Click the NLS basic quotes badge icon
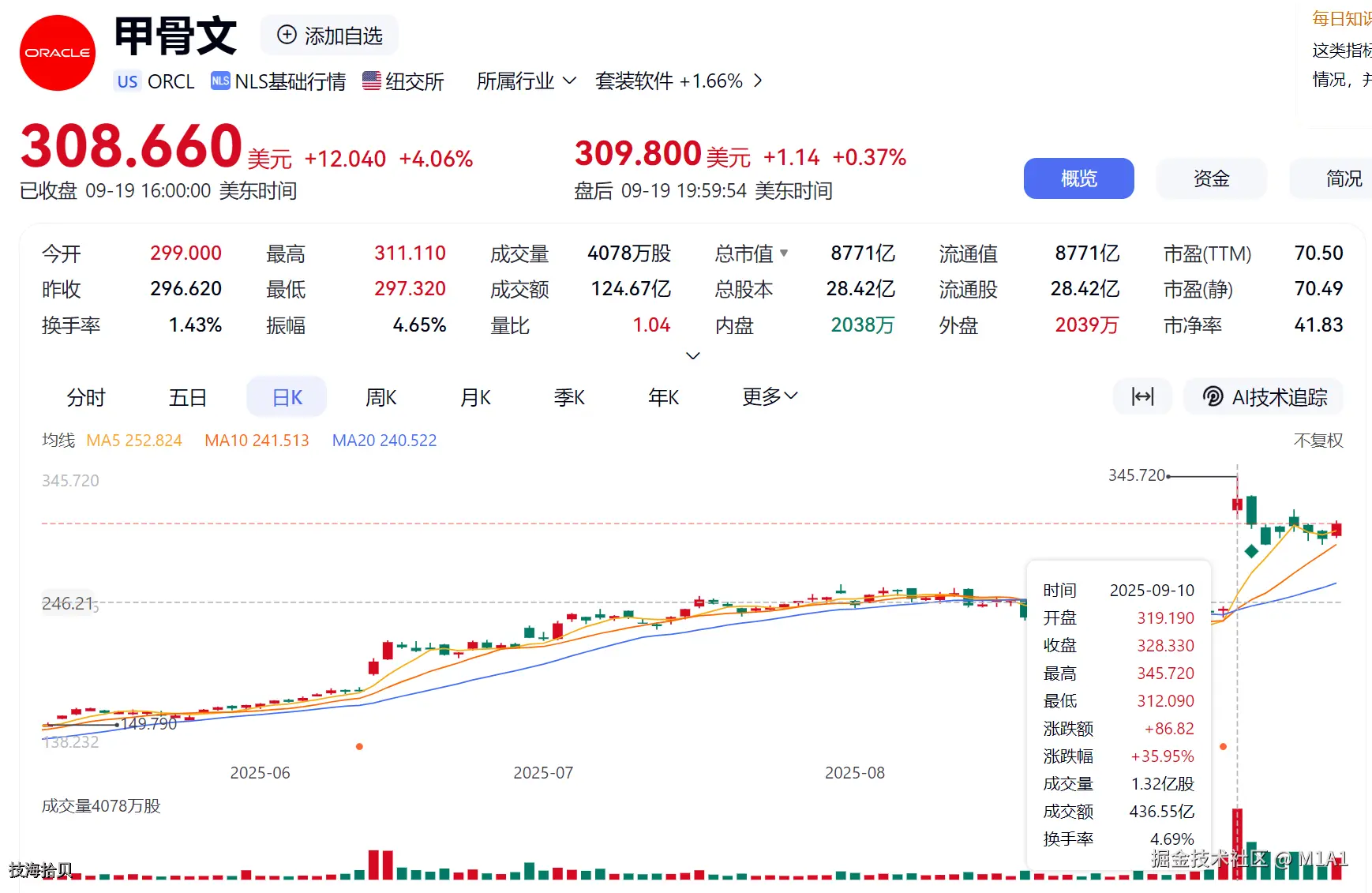1372x893 pixels. pyautogui.click(x=220, y=81)
